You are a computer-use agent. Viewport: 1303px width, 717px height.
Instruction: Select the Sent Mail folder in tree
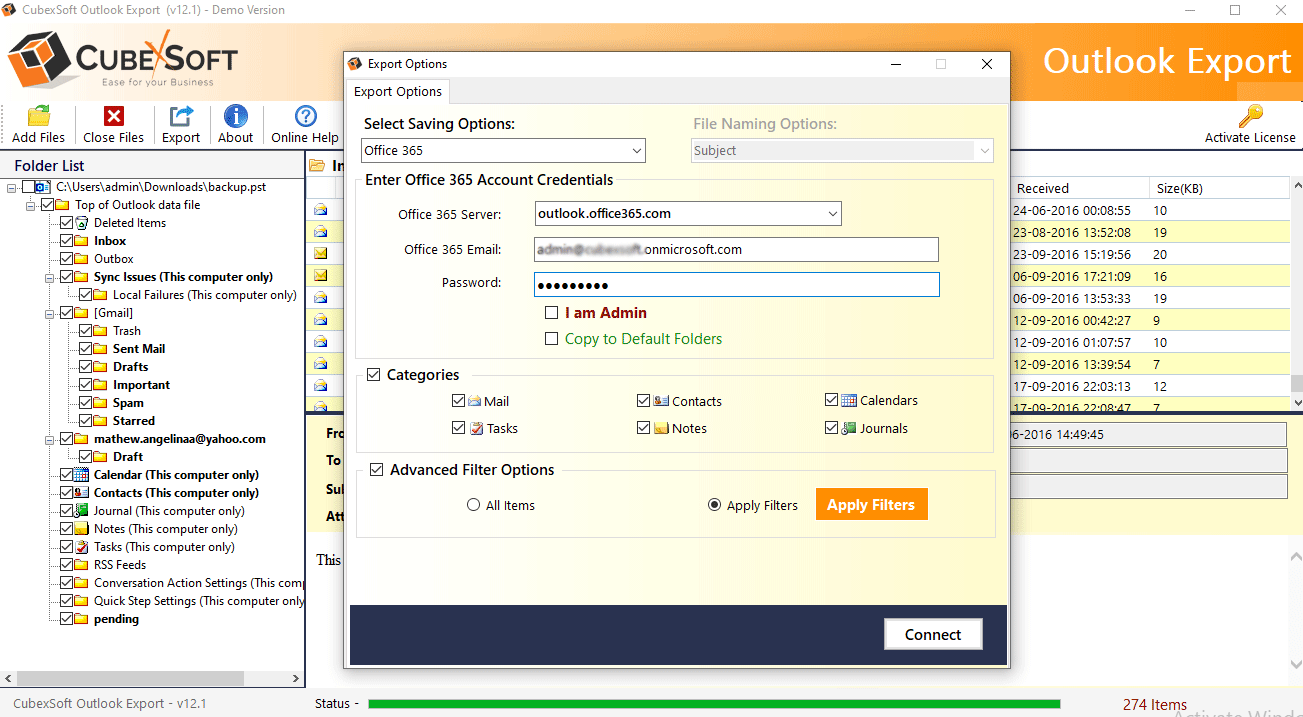pos(139,349)
